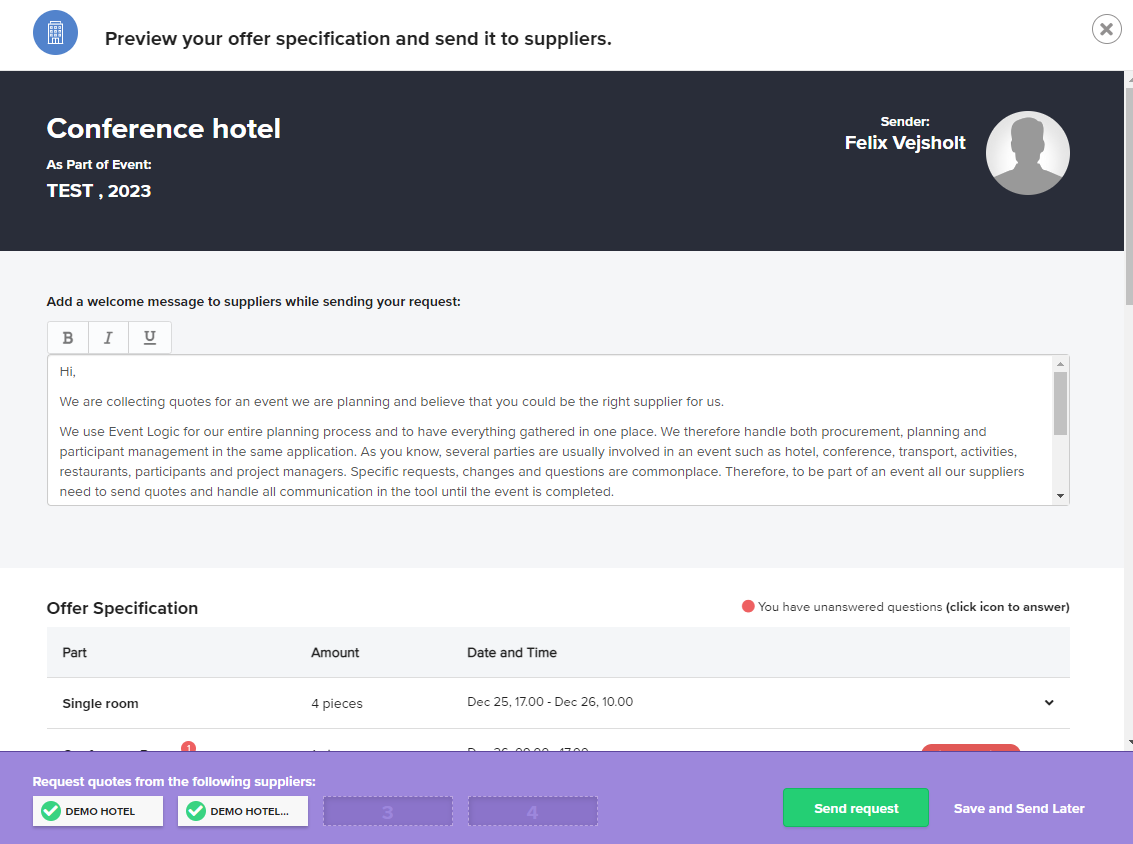1133x844 pixels.
Task: Toggle italic formatting in message editor
Action: (108, 337)
